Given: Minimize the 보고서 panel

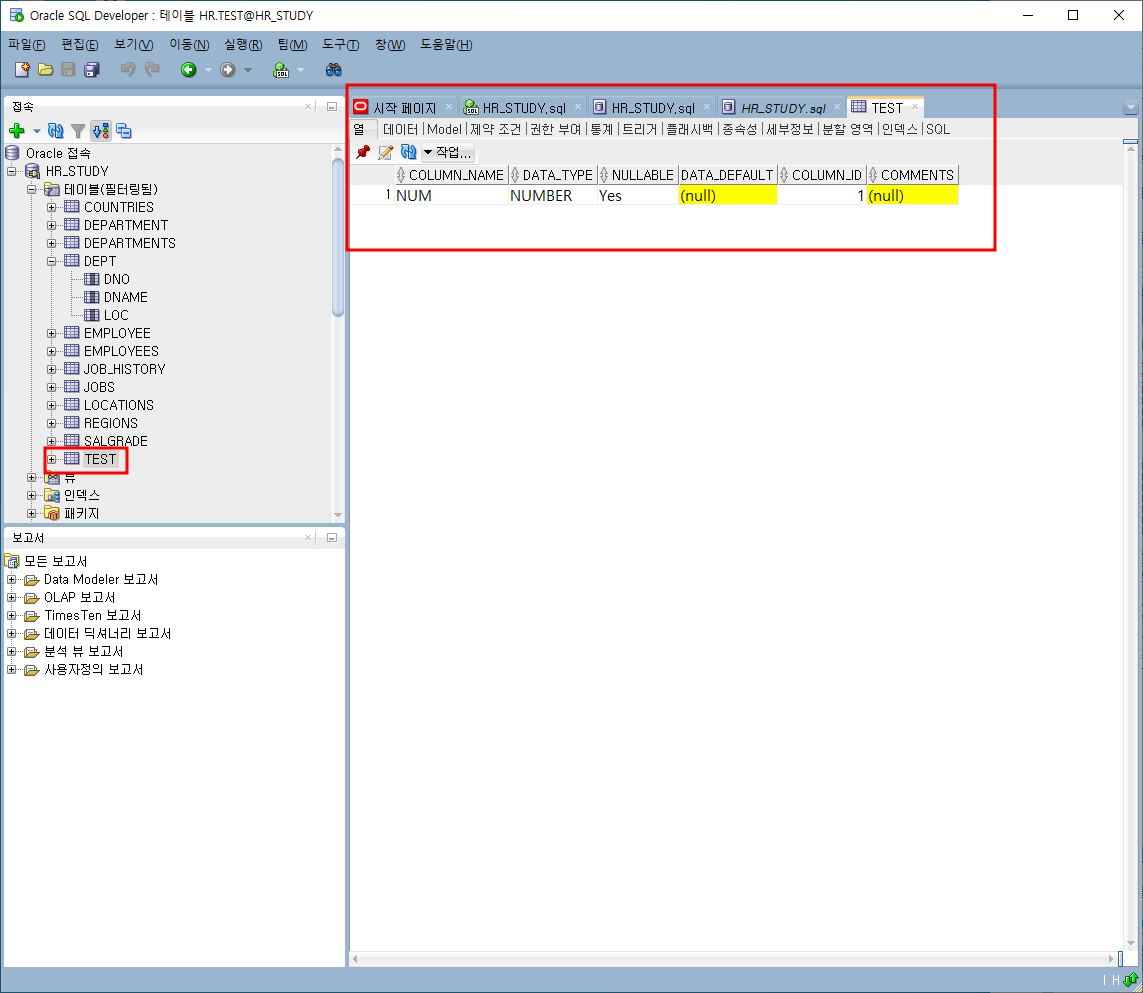Looking at the screenshot, I should [x=332, y=537].
